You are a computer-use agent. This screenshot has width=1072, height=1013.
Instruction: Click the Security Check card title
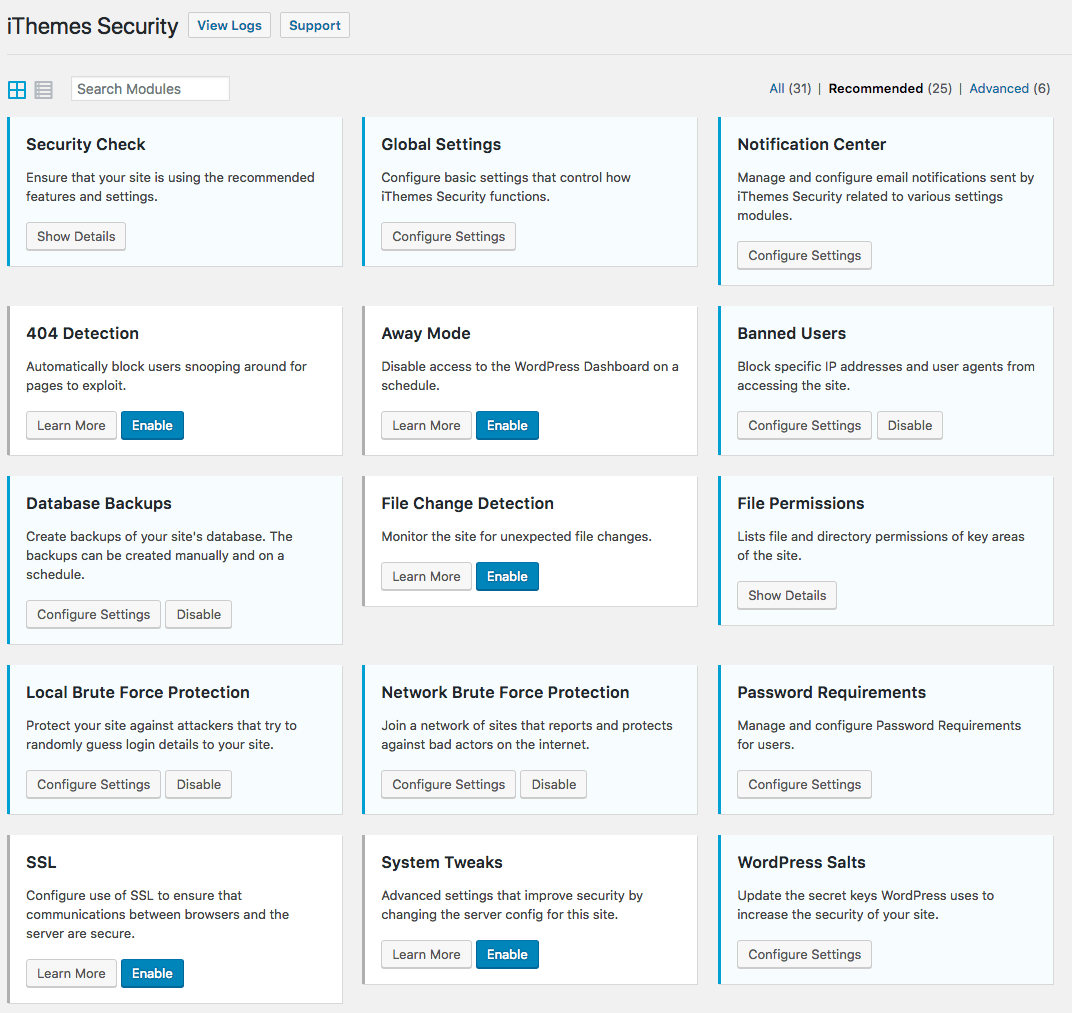coord(85,145)
